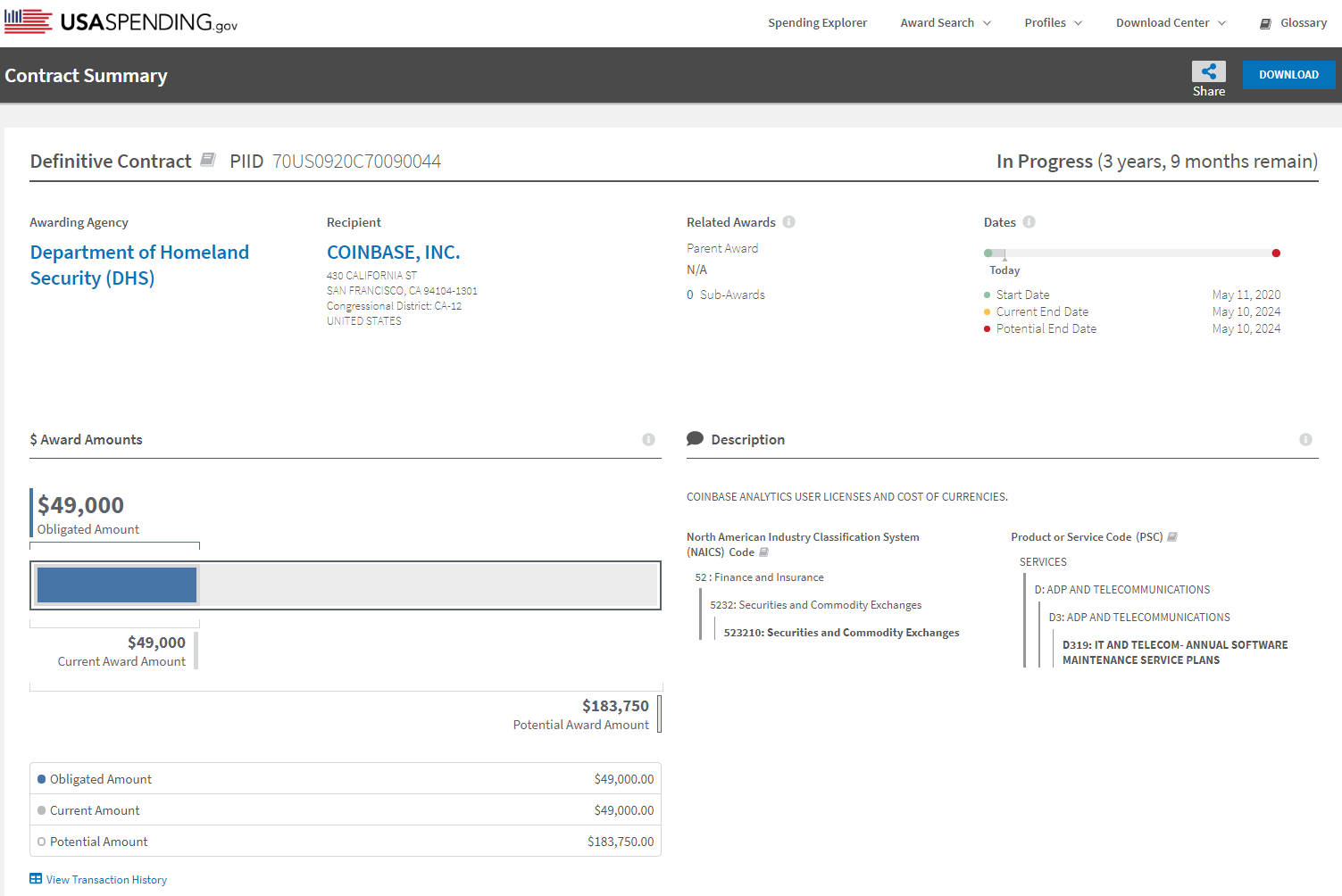Click the info icon beside Related Awards

pyautogui.click(x=789, y=222)
